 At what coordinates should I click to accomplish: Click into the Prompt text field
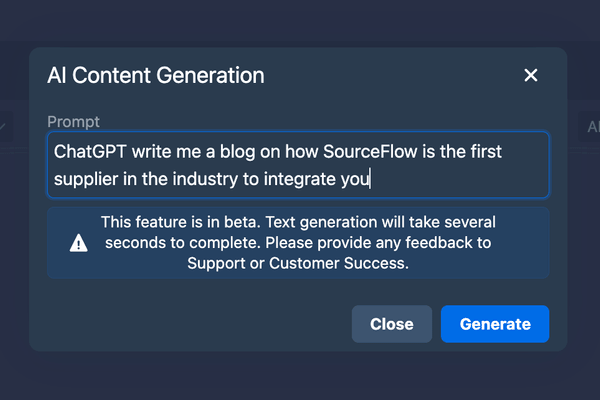298,165
